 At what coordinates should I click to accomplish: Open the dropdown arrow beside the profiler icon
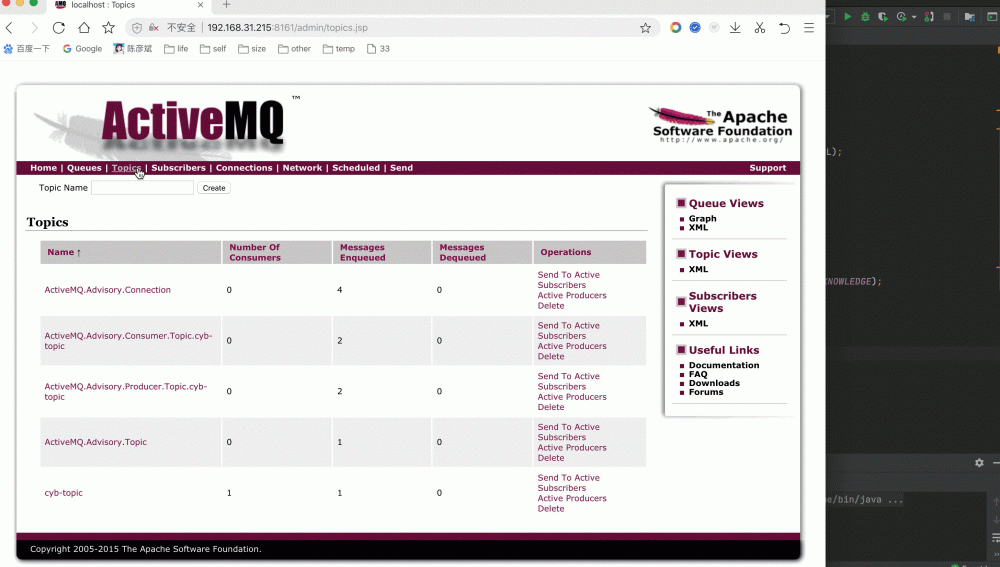click(x=914, y=17)
